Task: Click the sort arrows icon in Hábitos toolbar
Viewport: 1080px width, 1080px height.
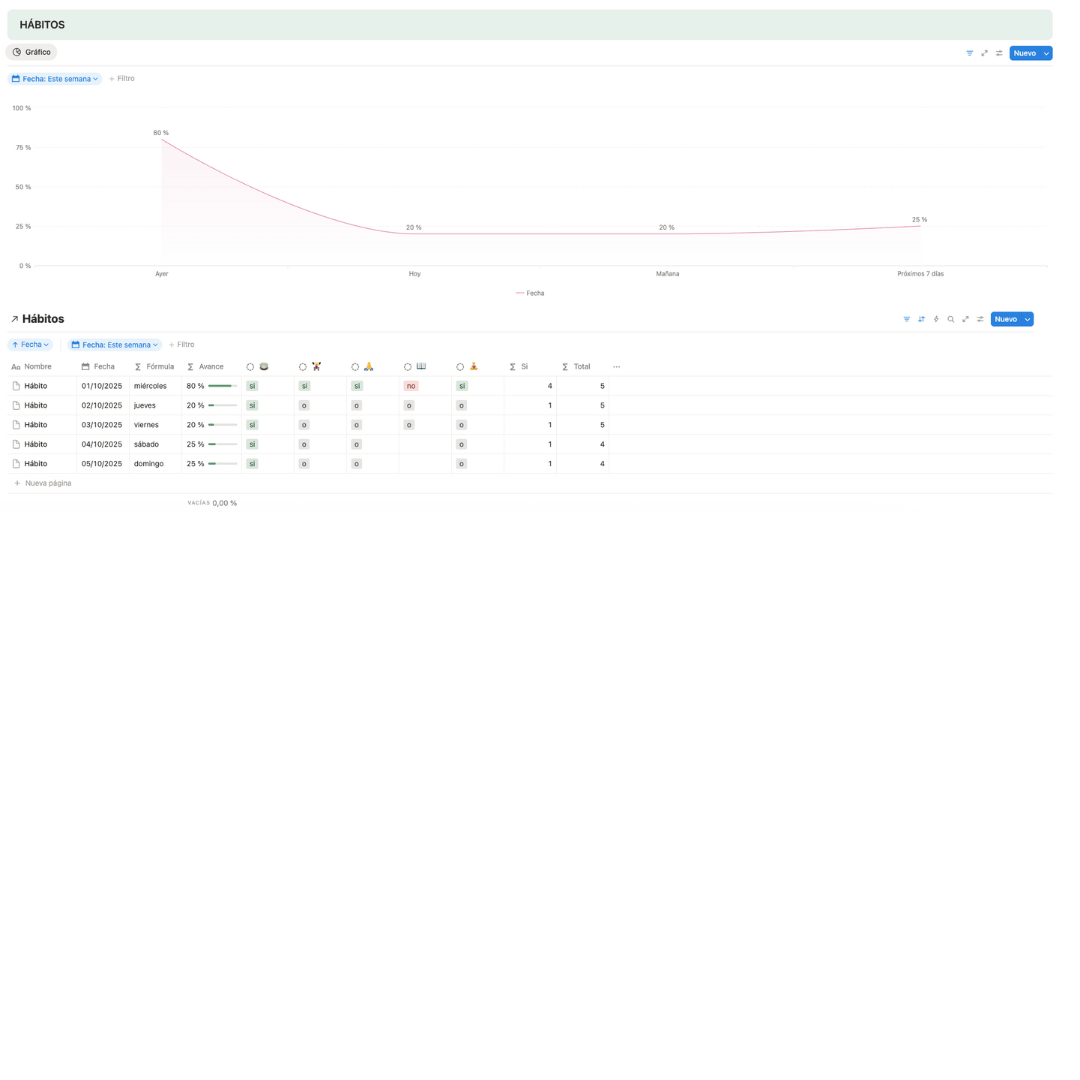Action: tap(921, 319)
